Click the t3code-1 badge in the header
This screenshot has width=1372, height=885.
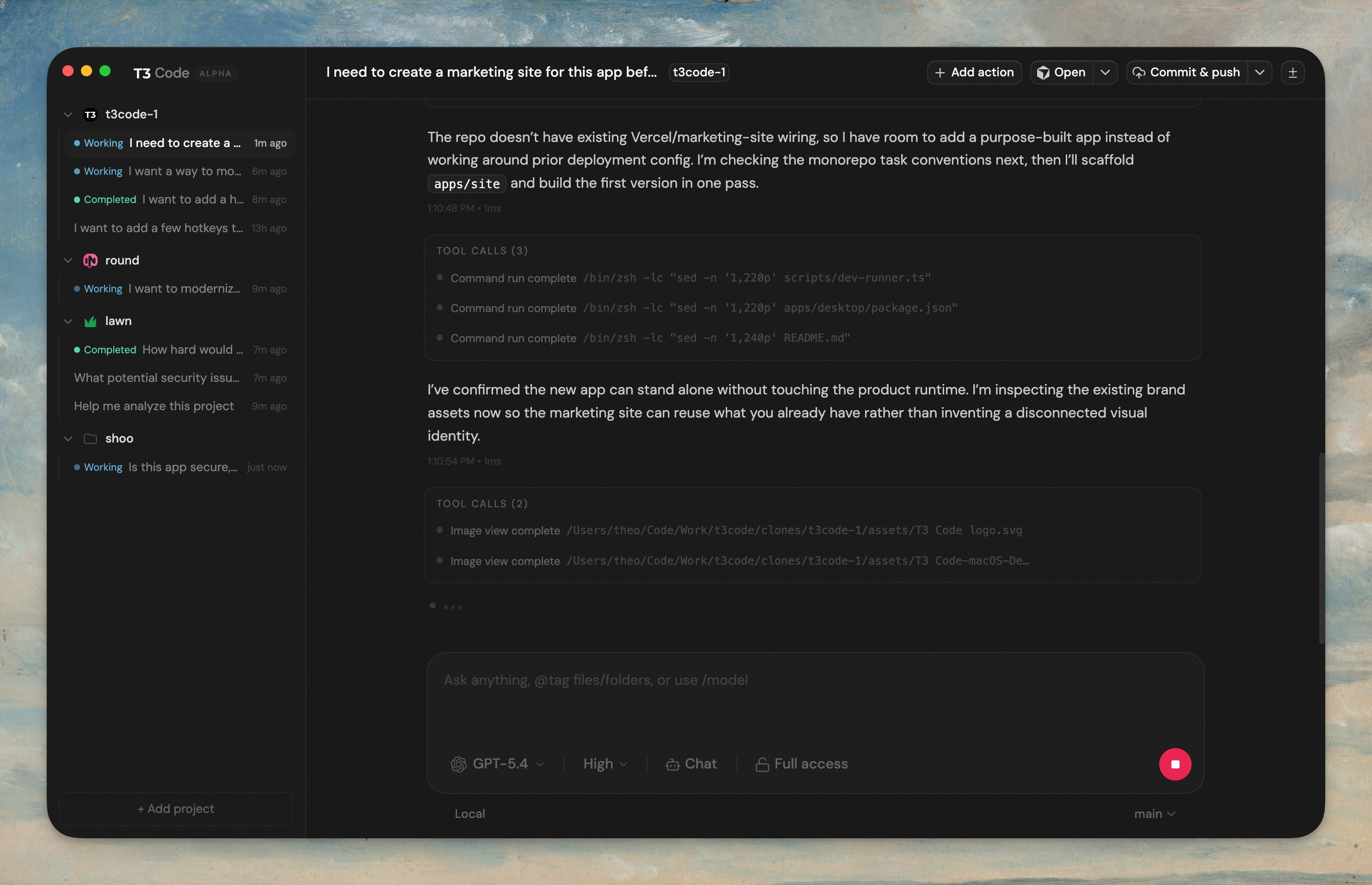[698, 72]
